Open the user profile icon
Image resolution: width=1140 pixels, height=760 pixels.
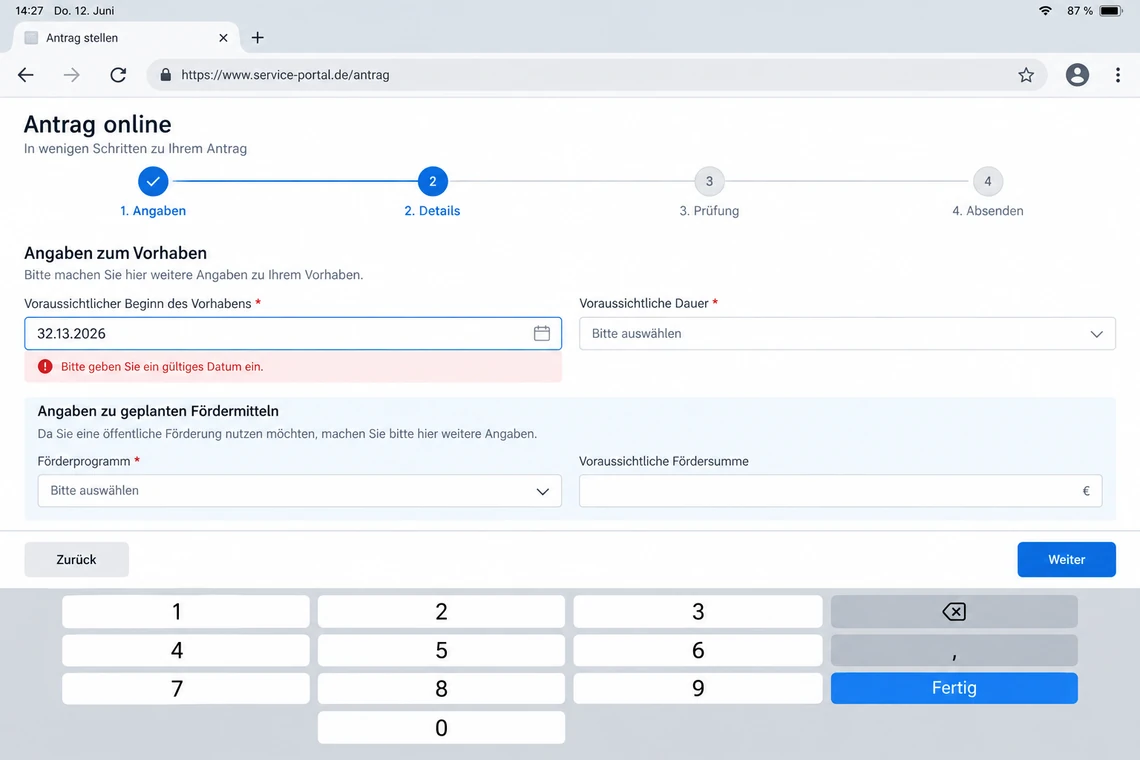click(1077, 75)
